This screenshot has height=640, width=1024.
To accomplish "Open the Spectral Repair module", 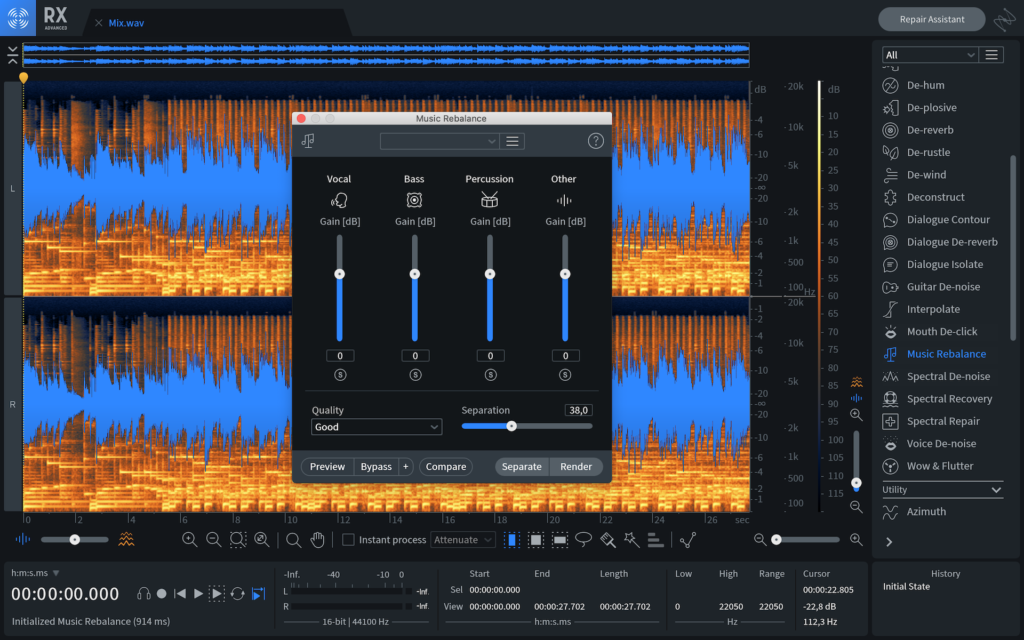I will pos(942,421).
